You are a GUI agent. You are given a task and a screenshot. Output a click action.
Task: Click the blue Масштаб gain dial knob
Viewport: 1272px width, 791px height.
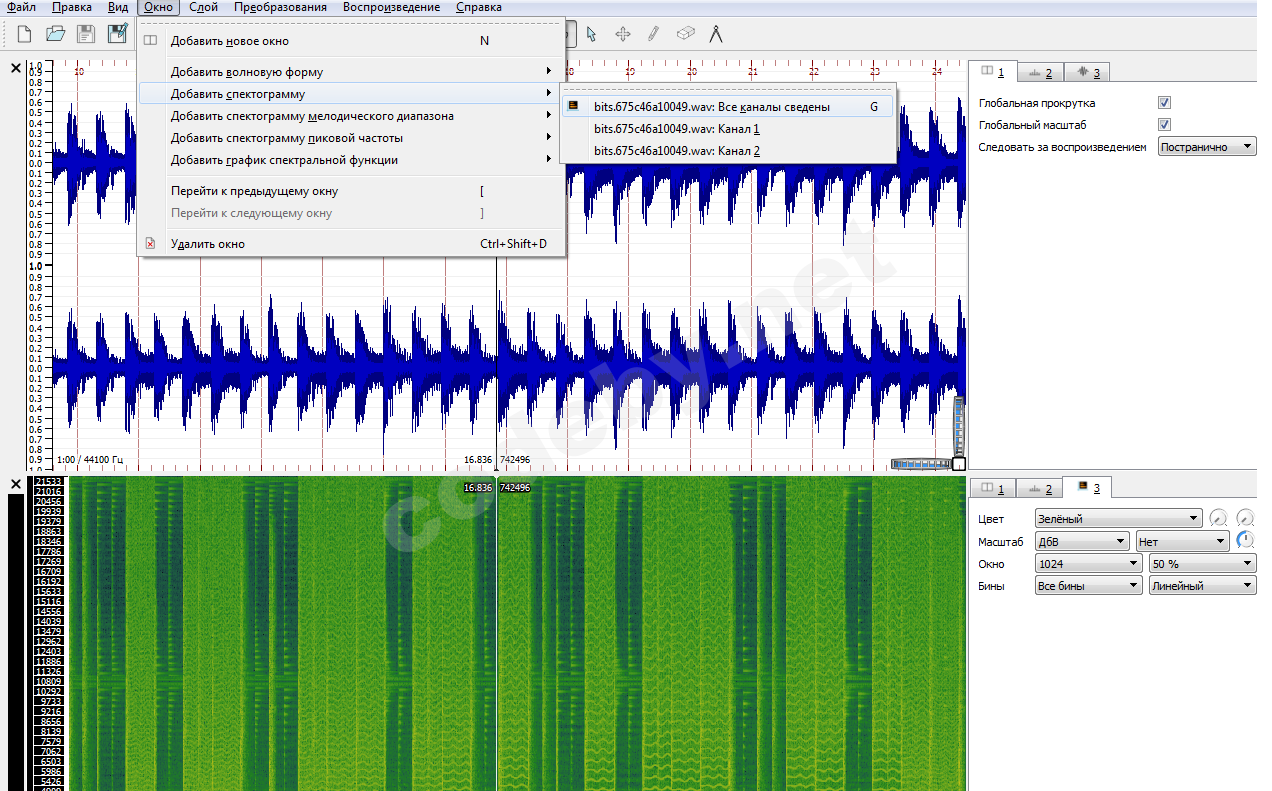(1245, 541)
